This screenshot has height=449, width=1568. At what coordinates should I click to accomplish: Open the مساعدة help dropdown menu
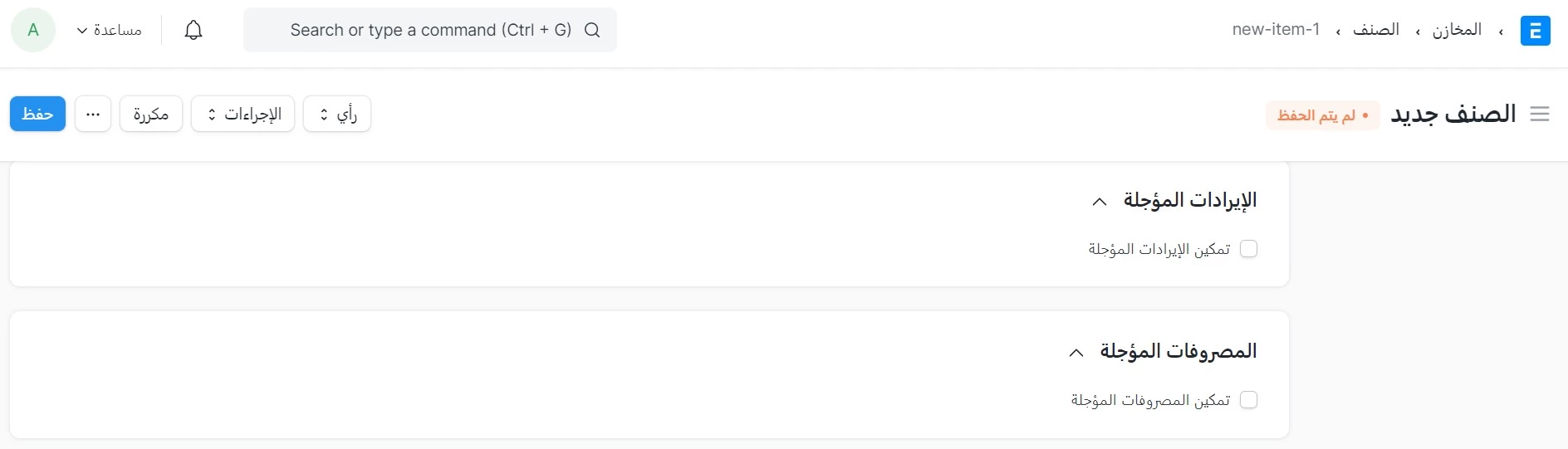[x=109, y=30]
